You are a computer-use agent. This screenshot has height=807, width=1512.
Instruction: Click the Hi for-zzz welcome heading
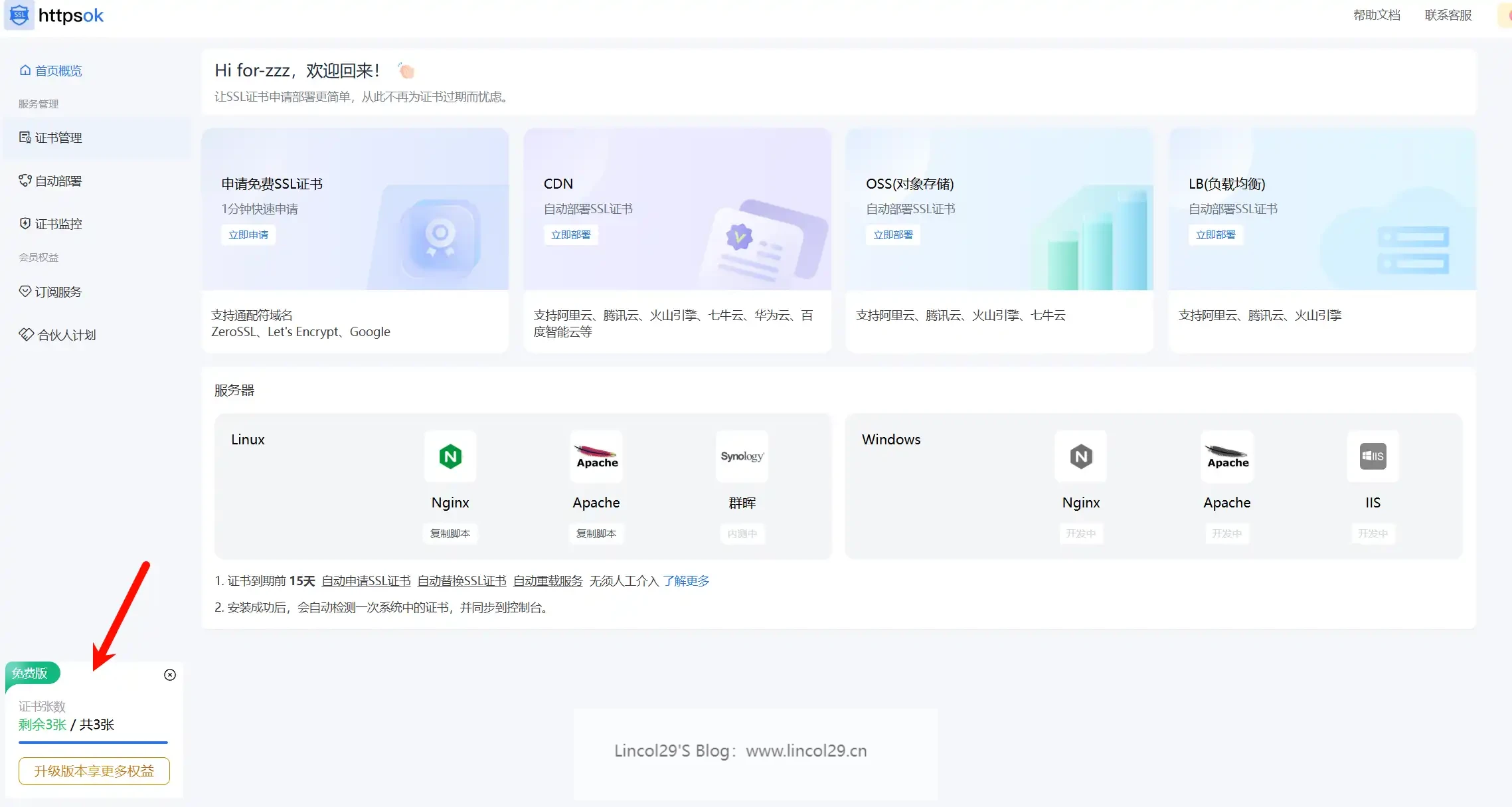pyautogui.click(x=297, y=70)
